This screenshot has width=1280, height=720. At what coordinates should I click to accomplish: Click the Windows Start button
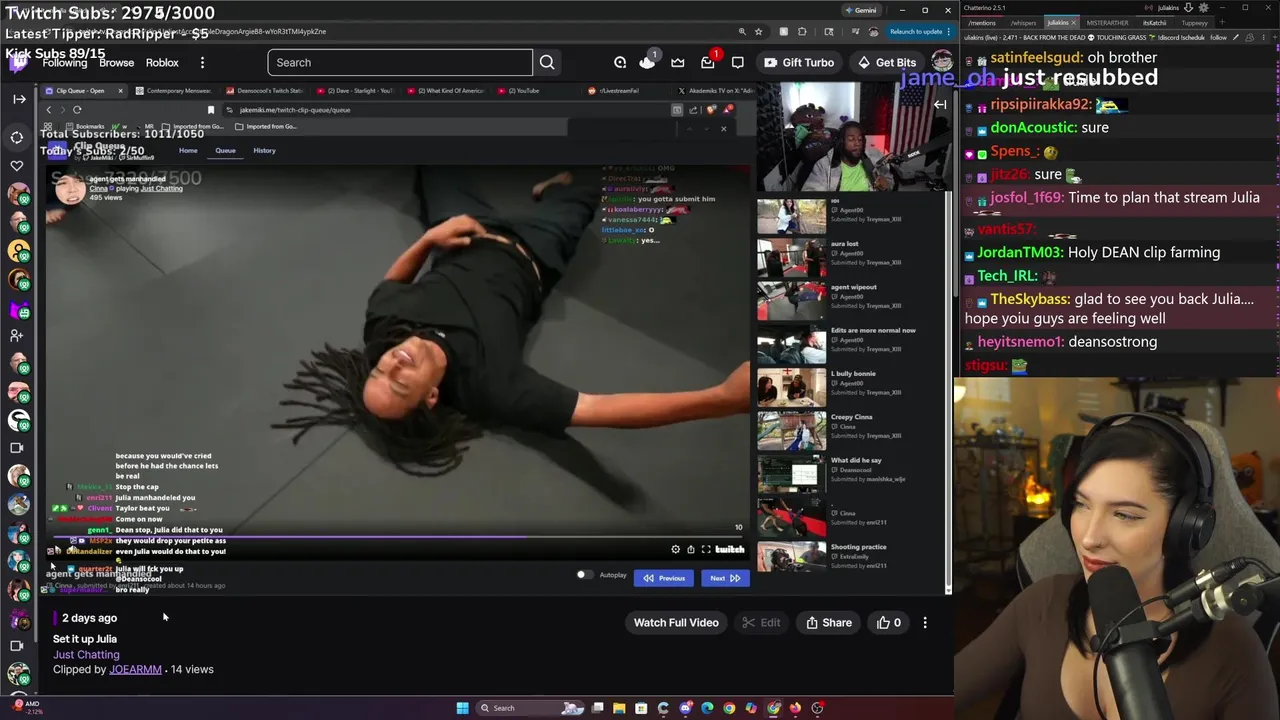pos(462,708)
